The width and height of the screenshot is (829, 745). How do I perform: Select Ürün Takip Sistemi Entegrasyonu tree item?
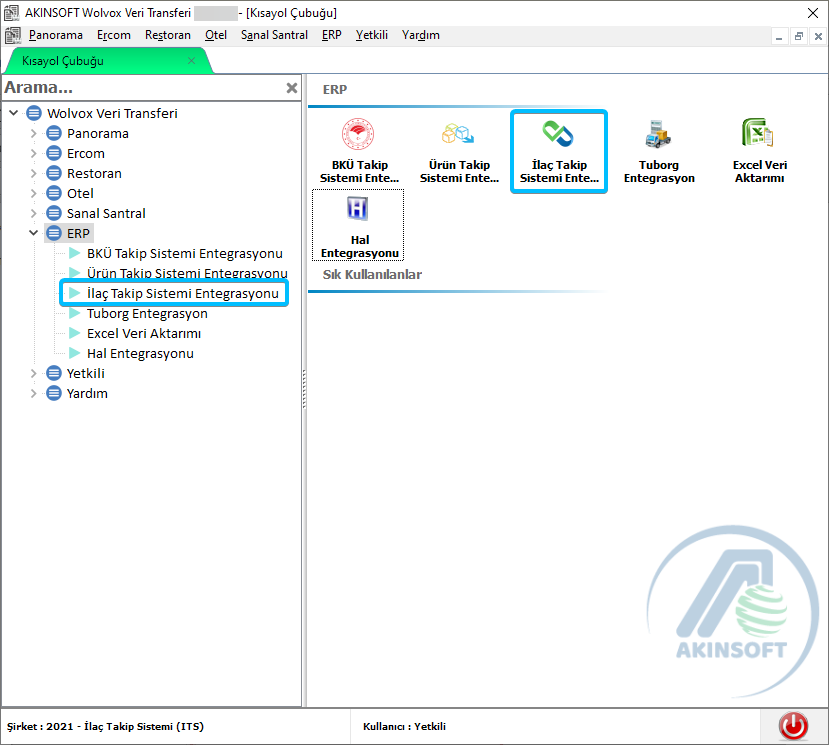[187, 273]
